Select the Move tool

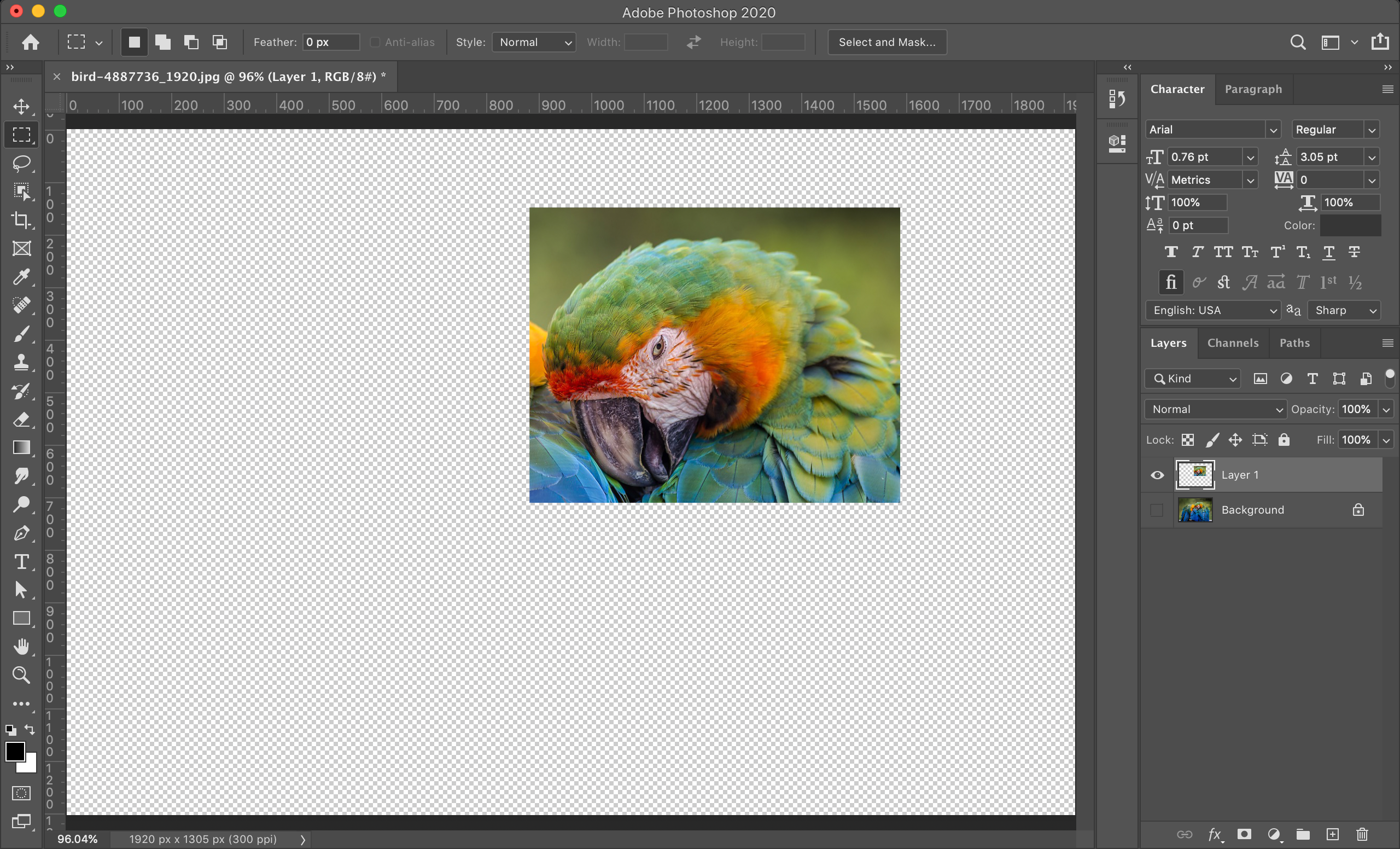tap(21, 106)
